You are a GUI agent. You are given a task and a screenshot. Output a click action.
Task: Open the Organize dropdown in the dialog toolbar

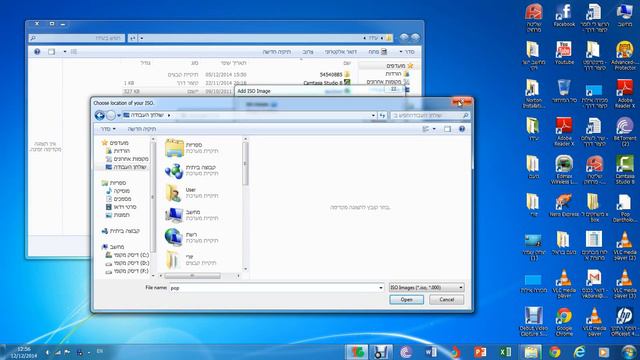point(108,129)
